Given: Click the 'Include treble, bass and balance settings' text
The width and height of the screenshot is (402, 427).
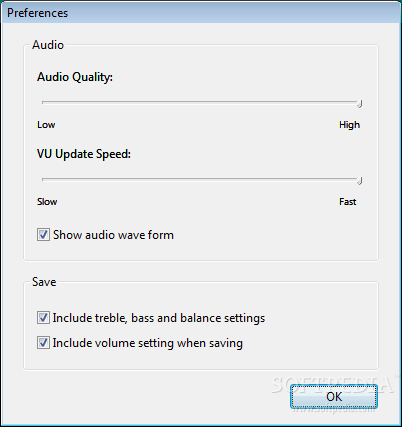Looking at the screenshot, I should [x=159, y=318].
